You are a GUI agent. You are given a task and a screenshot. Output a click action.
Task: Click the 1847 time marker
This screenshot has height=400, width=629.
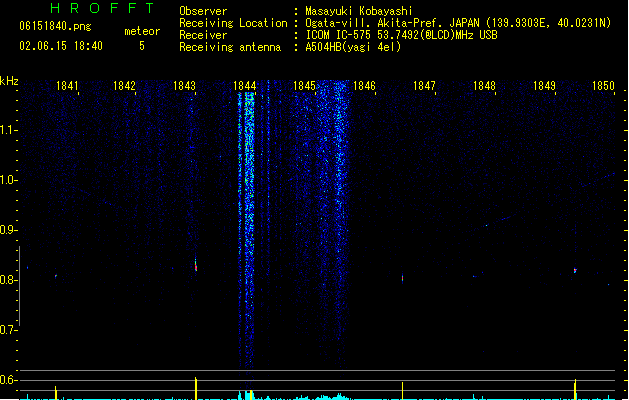[424, 86]
